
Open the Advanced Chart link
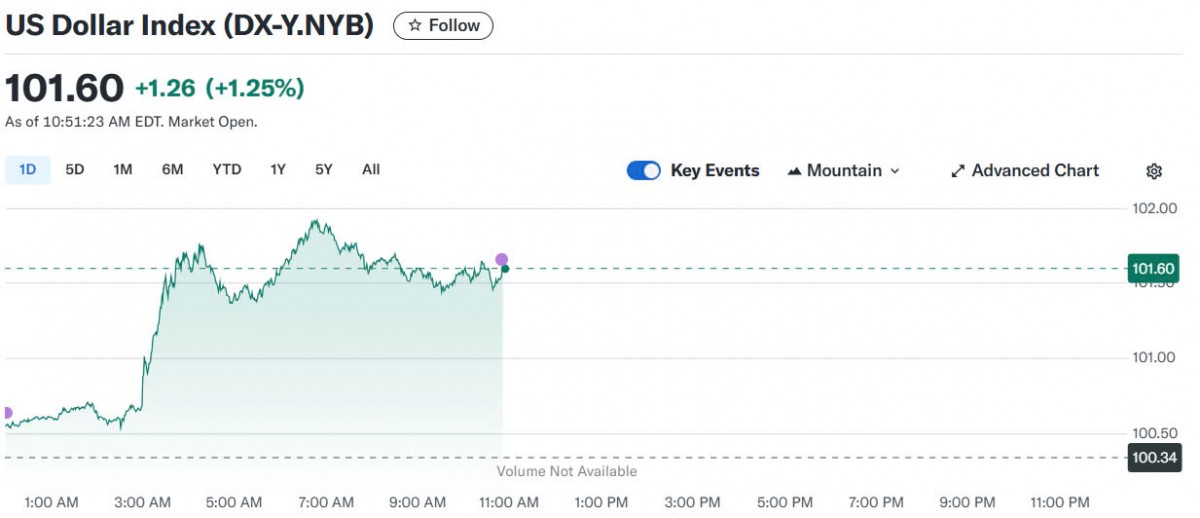[x=1035, y=171]
